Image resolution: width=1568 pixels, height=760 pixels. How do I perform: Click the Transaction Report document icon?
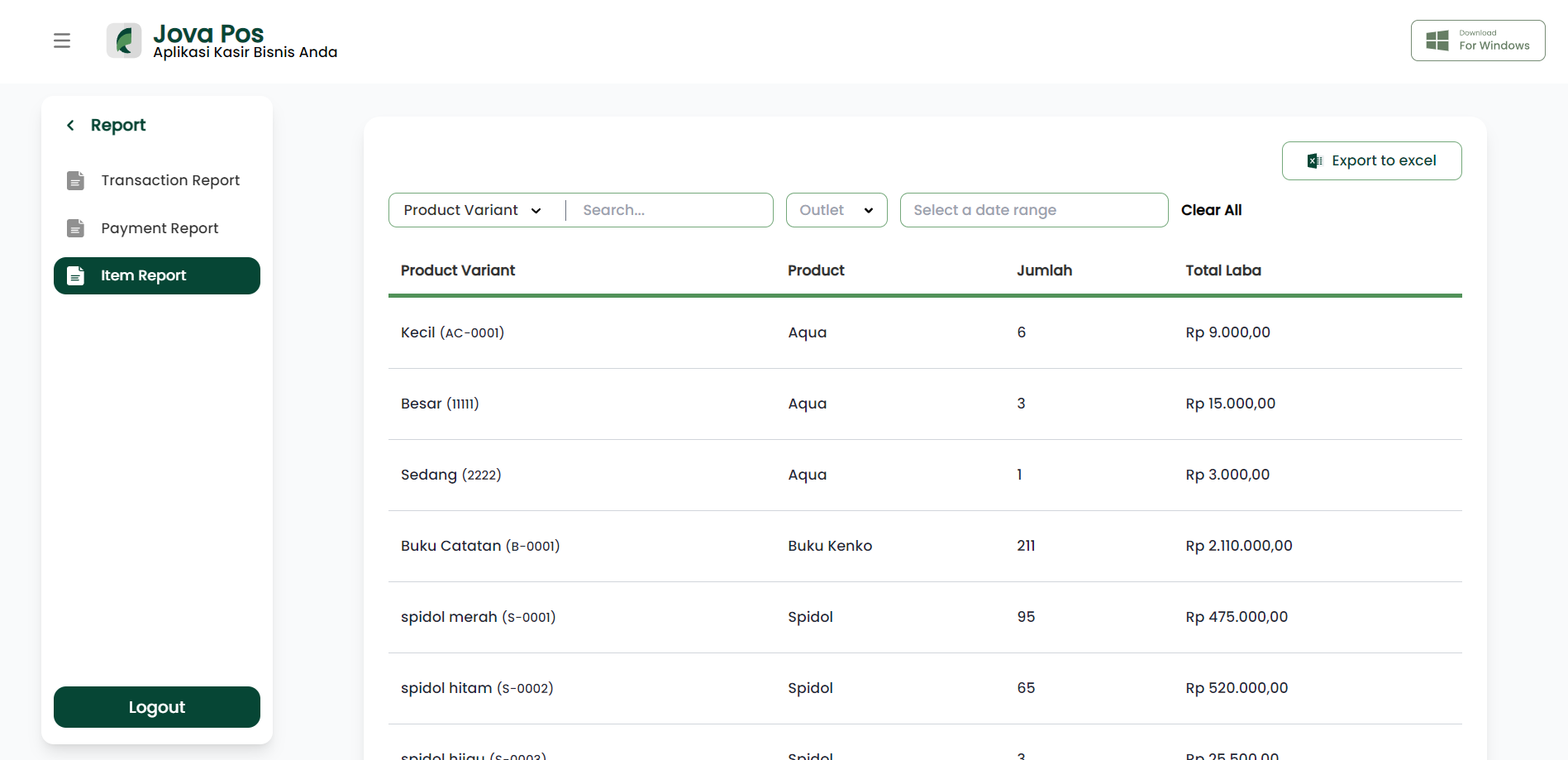75,180
